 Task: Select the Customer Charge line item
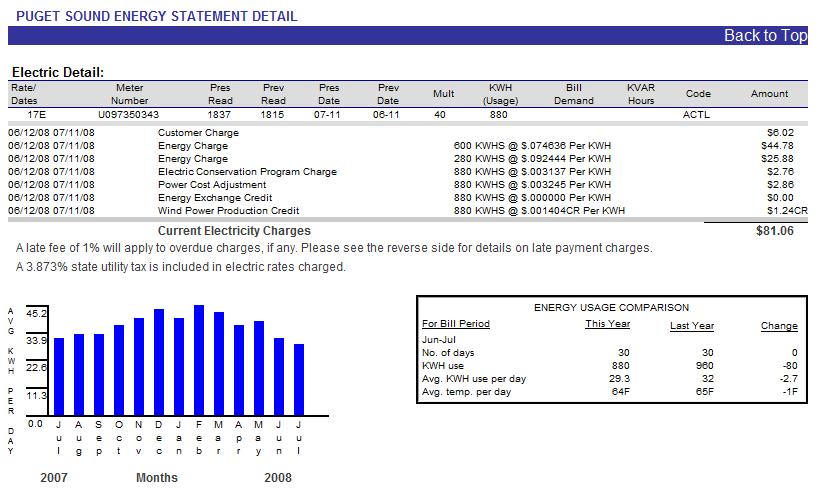click(198, 133)
